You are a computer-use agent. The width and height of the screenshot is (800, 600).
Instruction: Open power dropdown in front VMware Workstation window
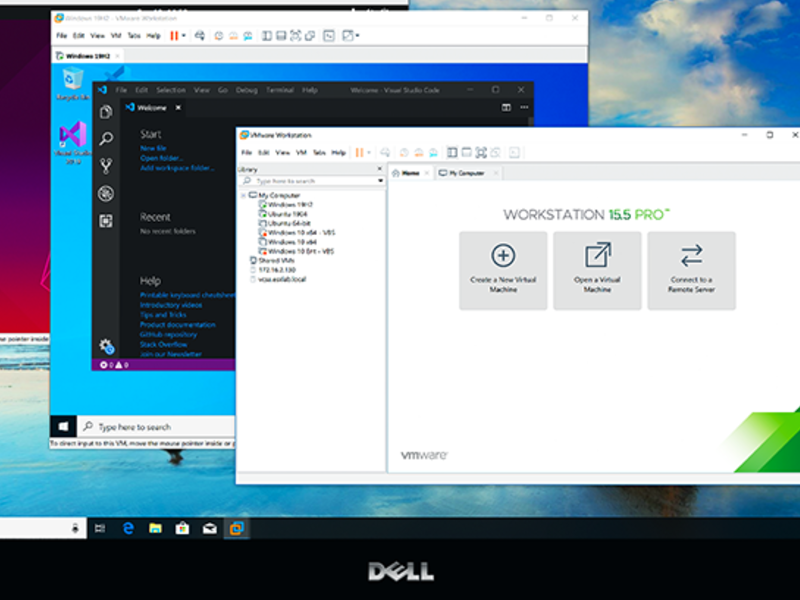[369, 153]
